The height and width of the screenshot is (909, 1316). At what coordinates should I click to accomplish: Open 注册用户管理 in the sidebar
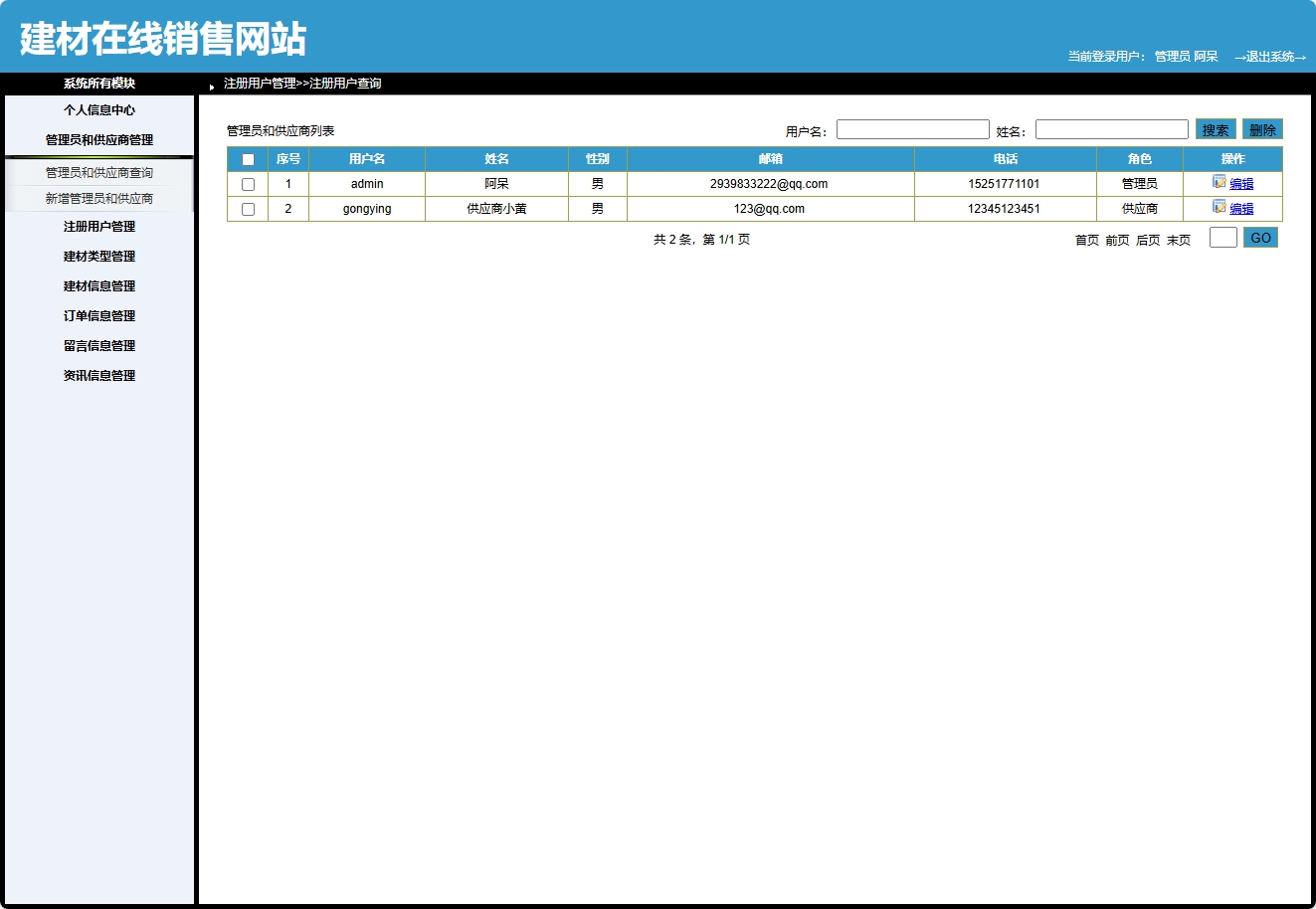pos(97,226)
